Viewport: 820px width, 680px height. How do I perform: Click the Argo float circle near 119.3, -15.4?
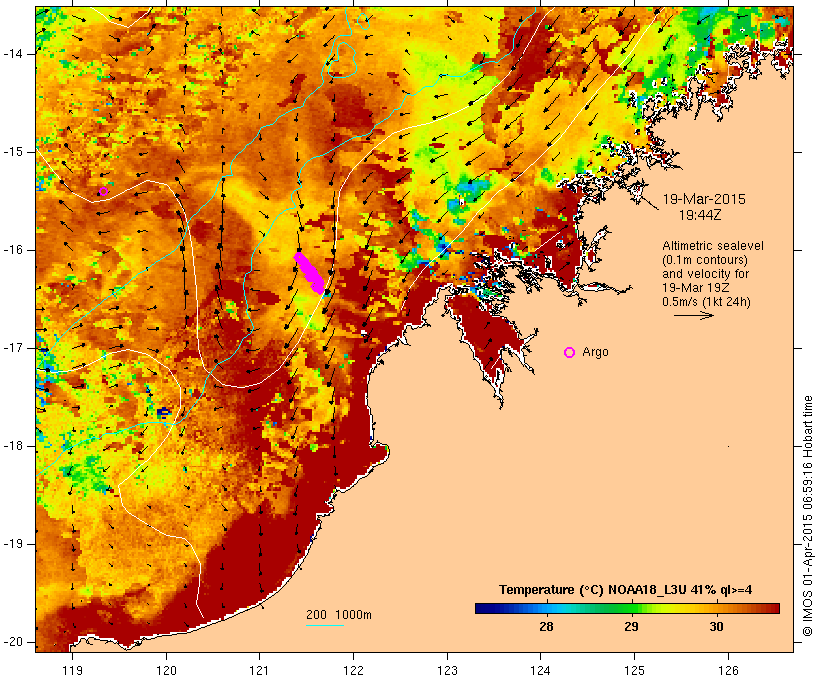104,191
